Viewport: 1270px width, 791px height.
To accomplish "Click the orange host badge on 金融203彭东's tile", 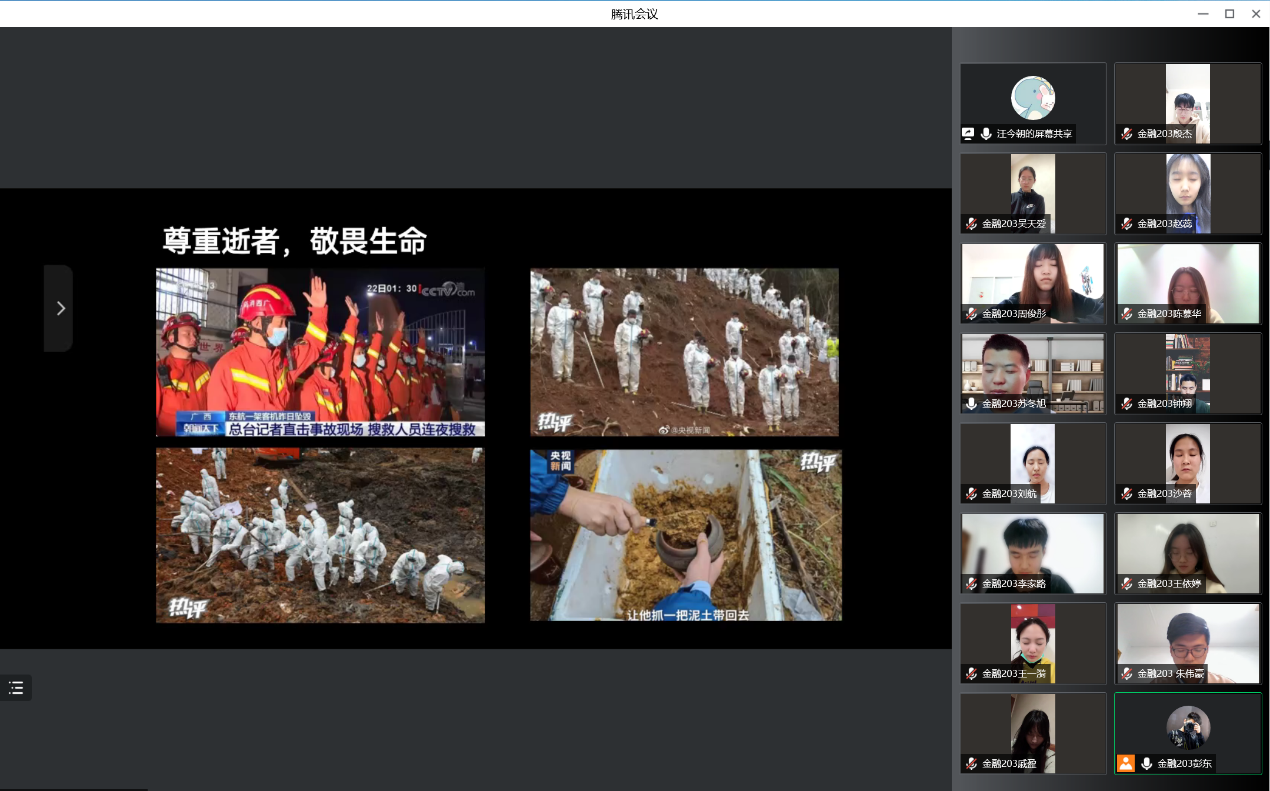I will coord(1126,763).
